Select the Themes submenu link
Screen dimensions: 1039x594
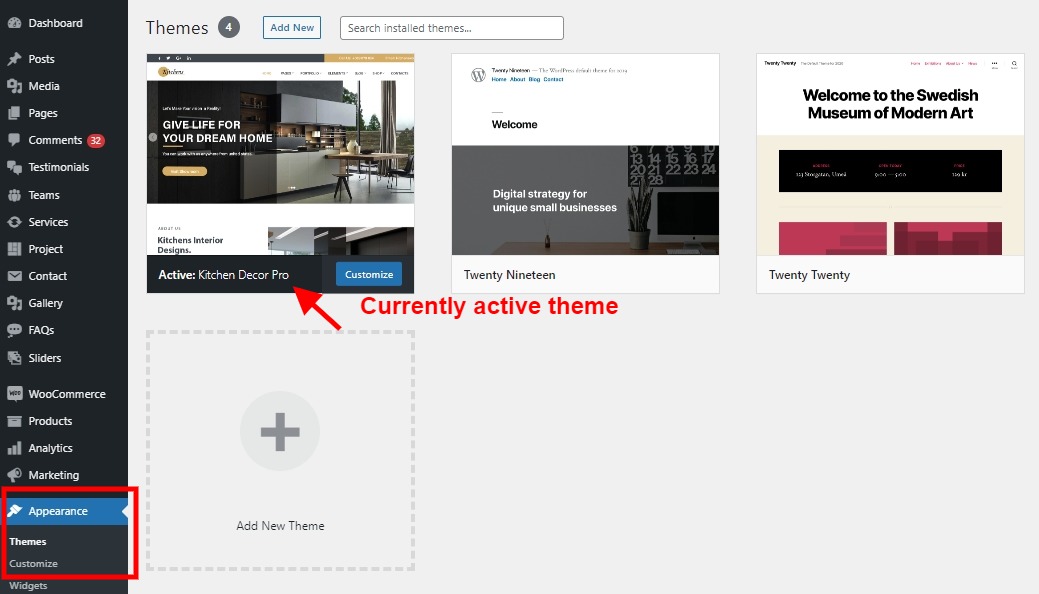pyautogui.click(x=28, y=542)
